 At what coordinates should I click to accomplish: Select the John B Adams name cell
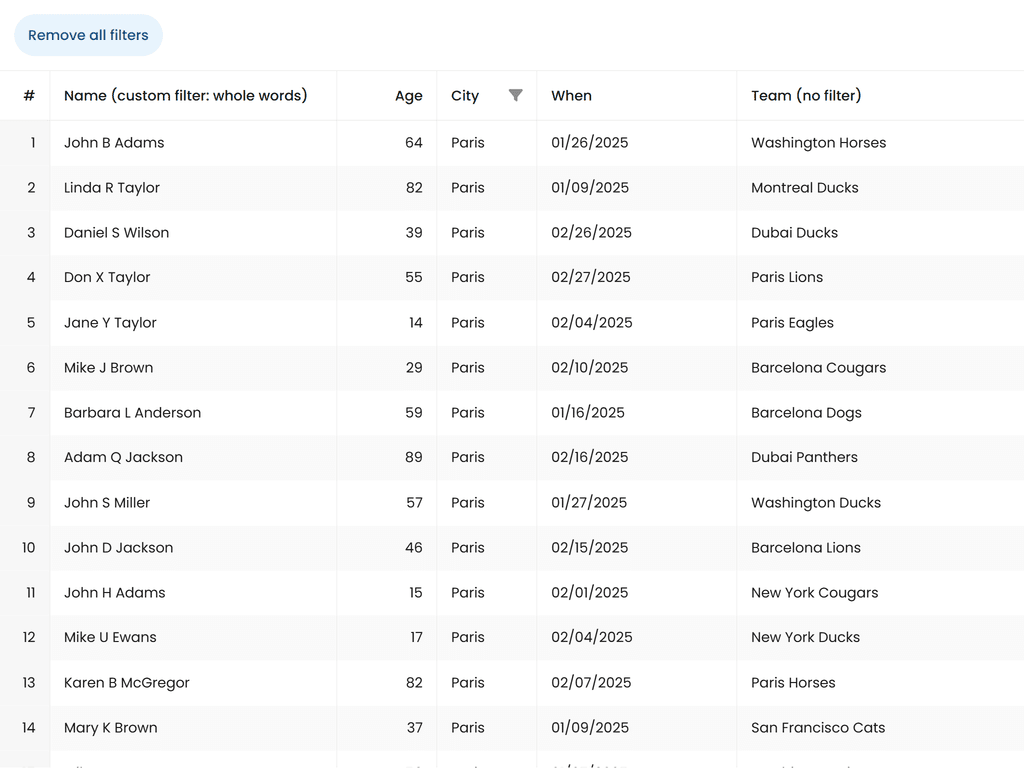point(114,143)
